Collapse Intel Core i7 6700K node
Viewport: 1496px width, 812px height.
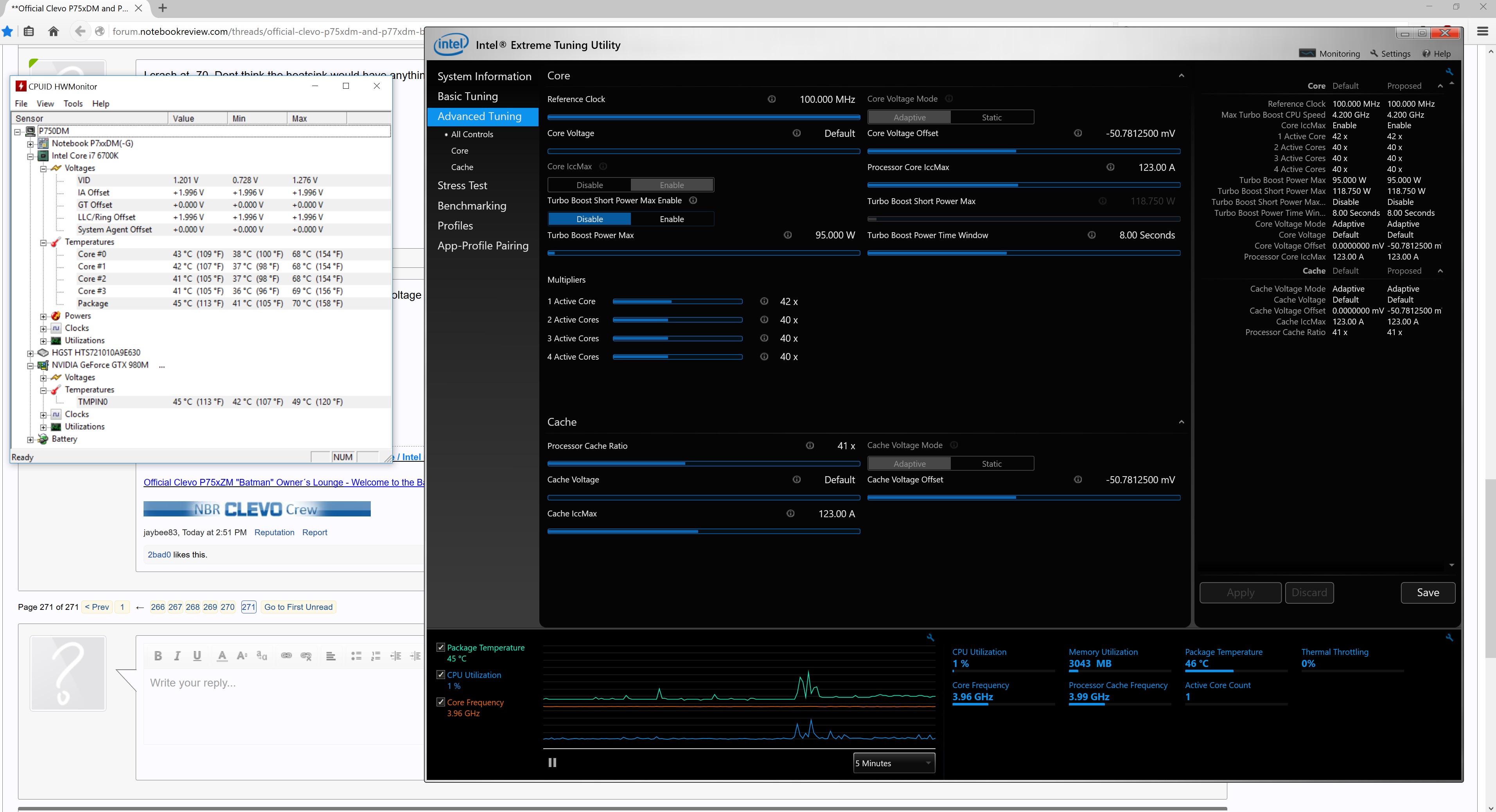(x=31, y=156)
